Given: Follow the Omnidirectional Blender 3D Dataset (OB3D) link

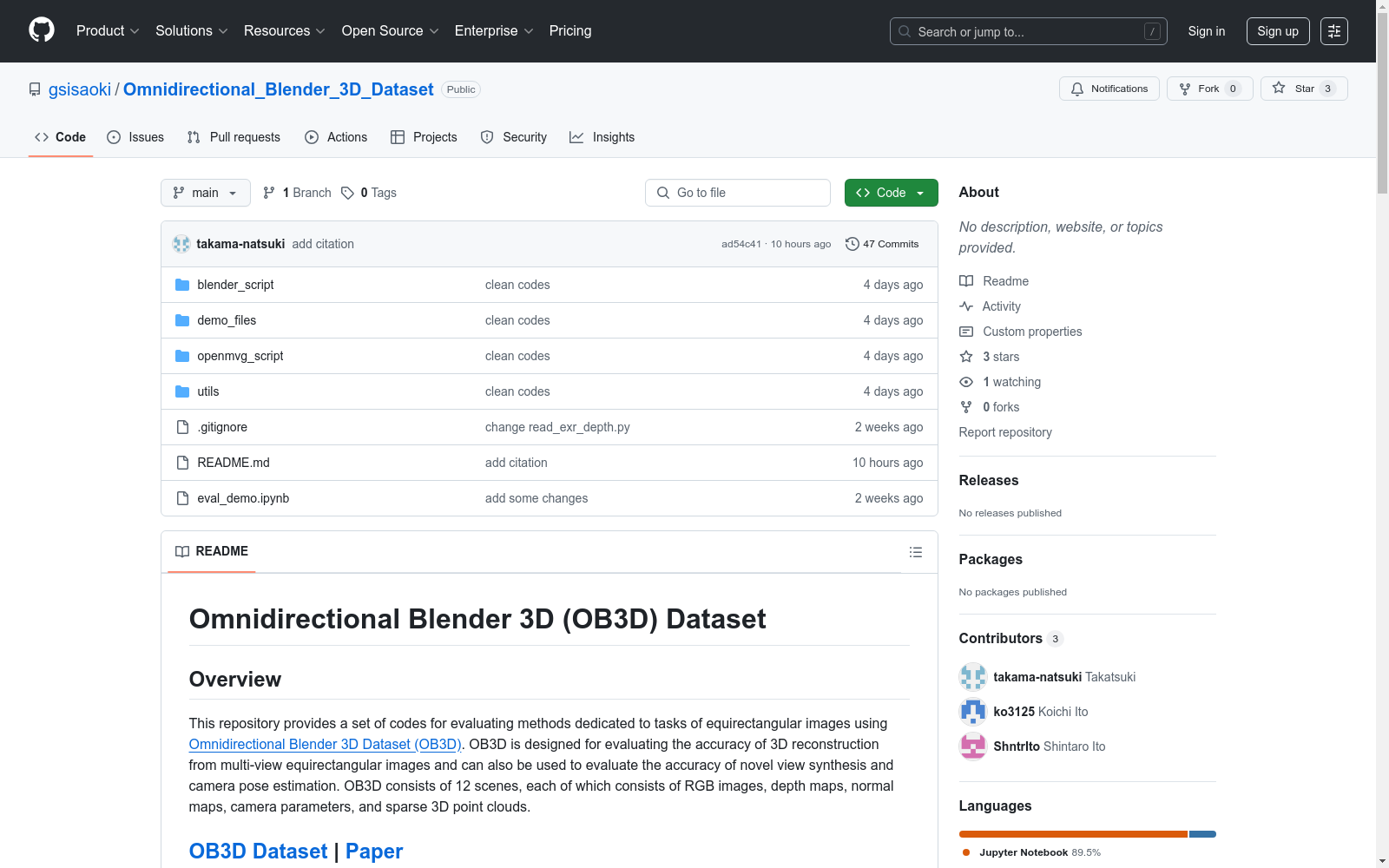Looking at the screenshot, I should pos(325,744).
